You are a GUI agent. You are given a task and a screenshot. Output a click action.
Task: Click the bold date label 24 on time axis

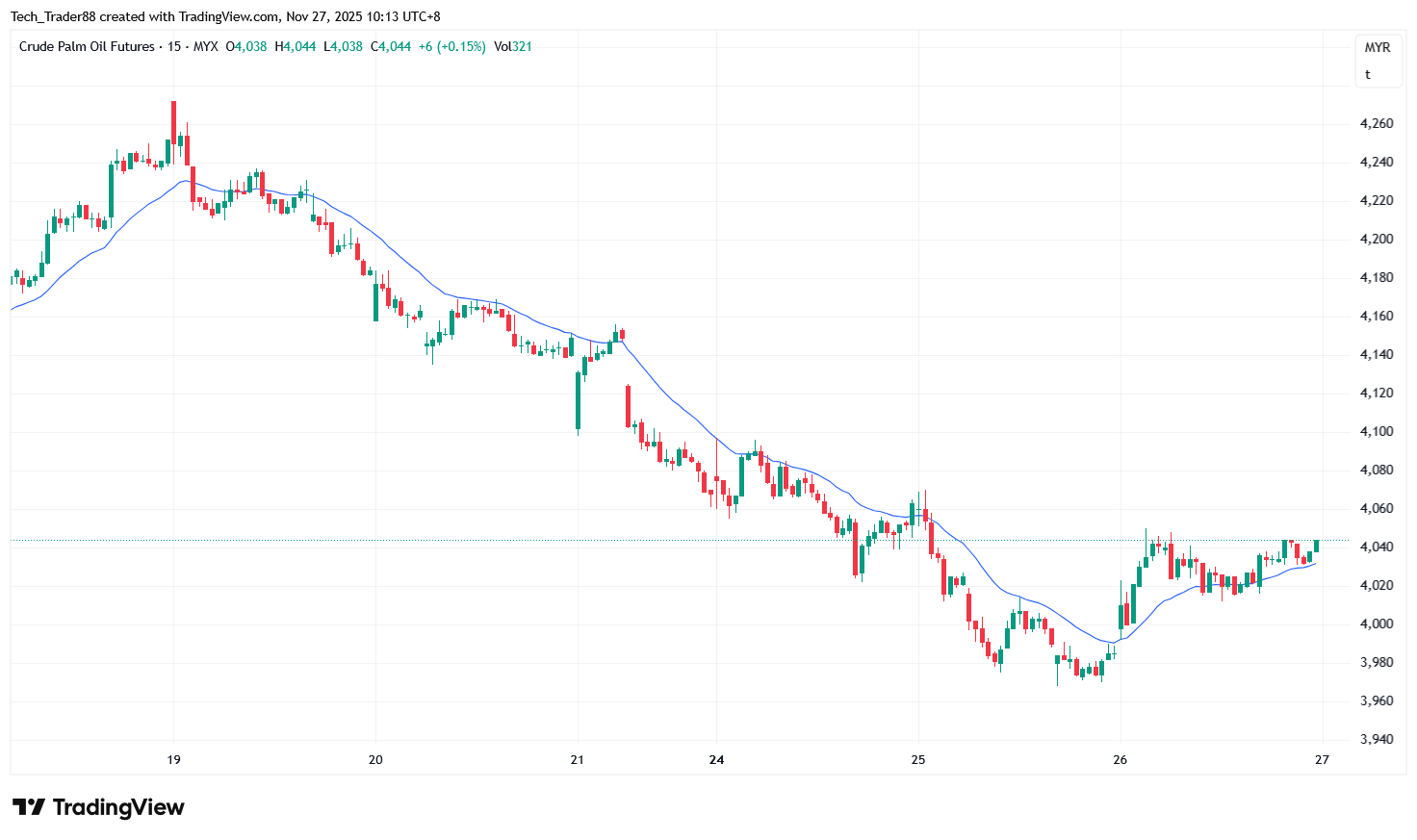pos(716,759)
